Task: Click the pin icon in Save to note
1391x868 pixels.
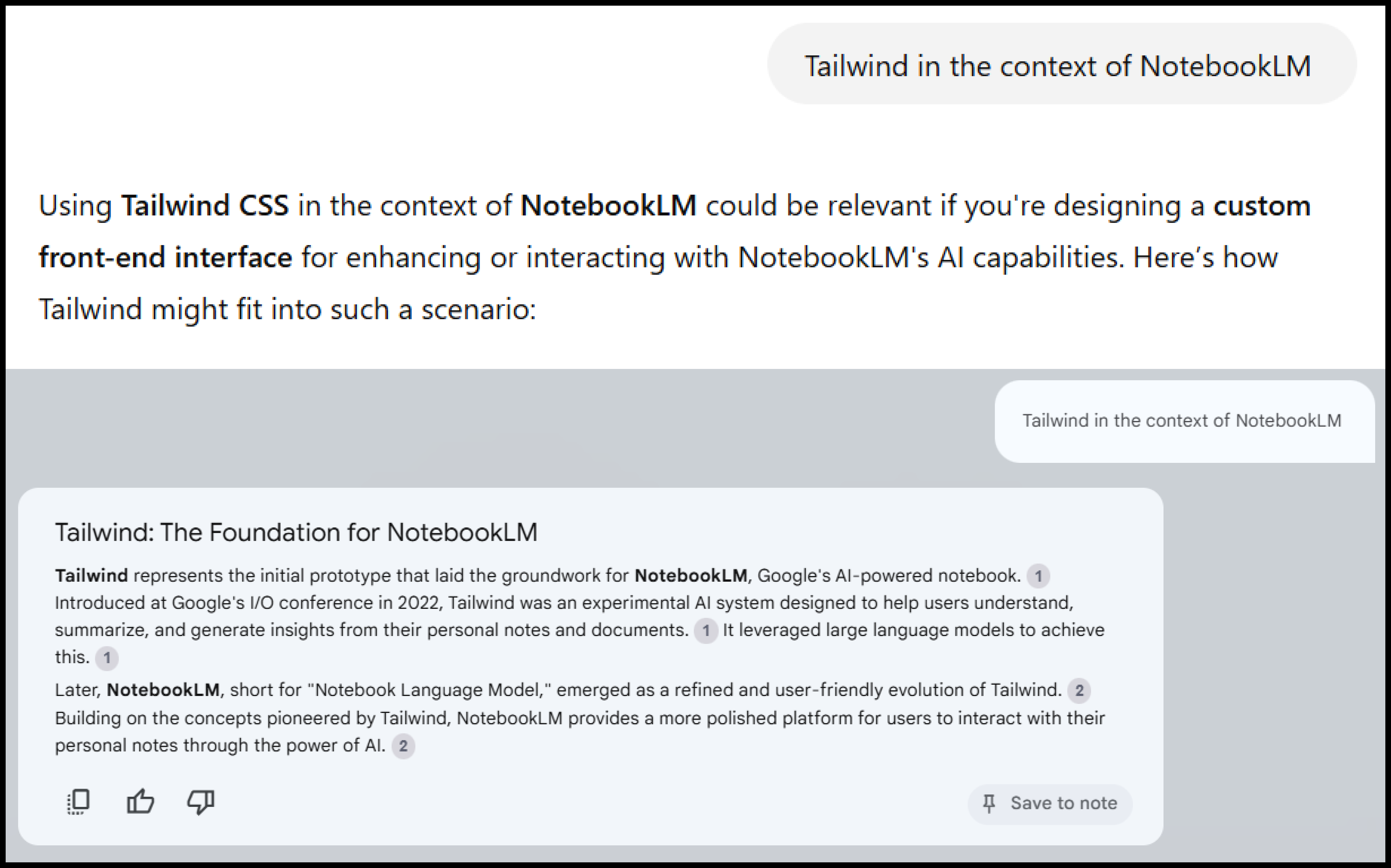Action: (x=989, y=804)
